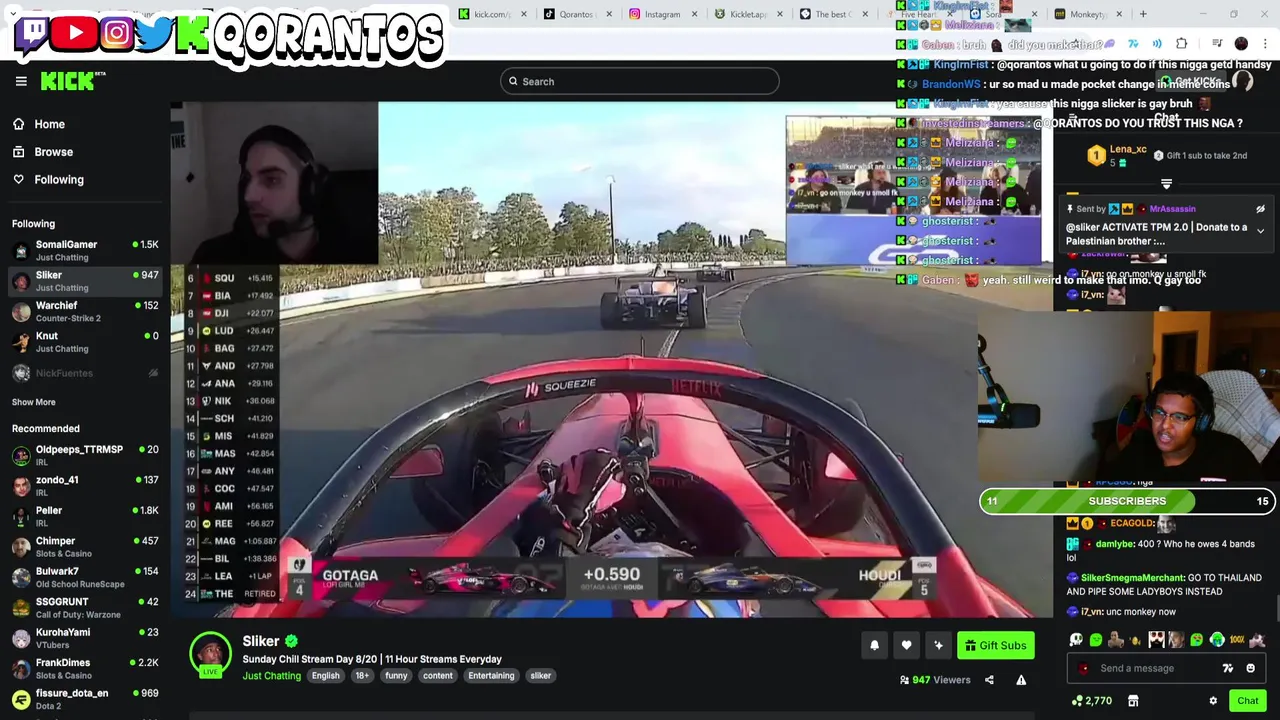This screenshot has width=1280, height=720.
Task: Click the subscribers goal progress bar
Action: point(1127,501)
